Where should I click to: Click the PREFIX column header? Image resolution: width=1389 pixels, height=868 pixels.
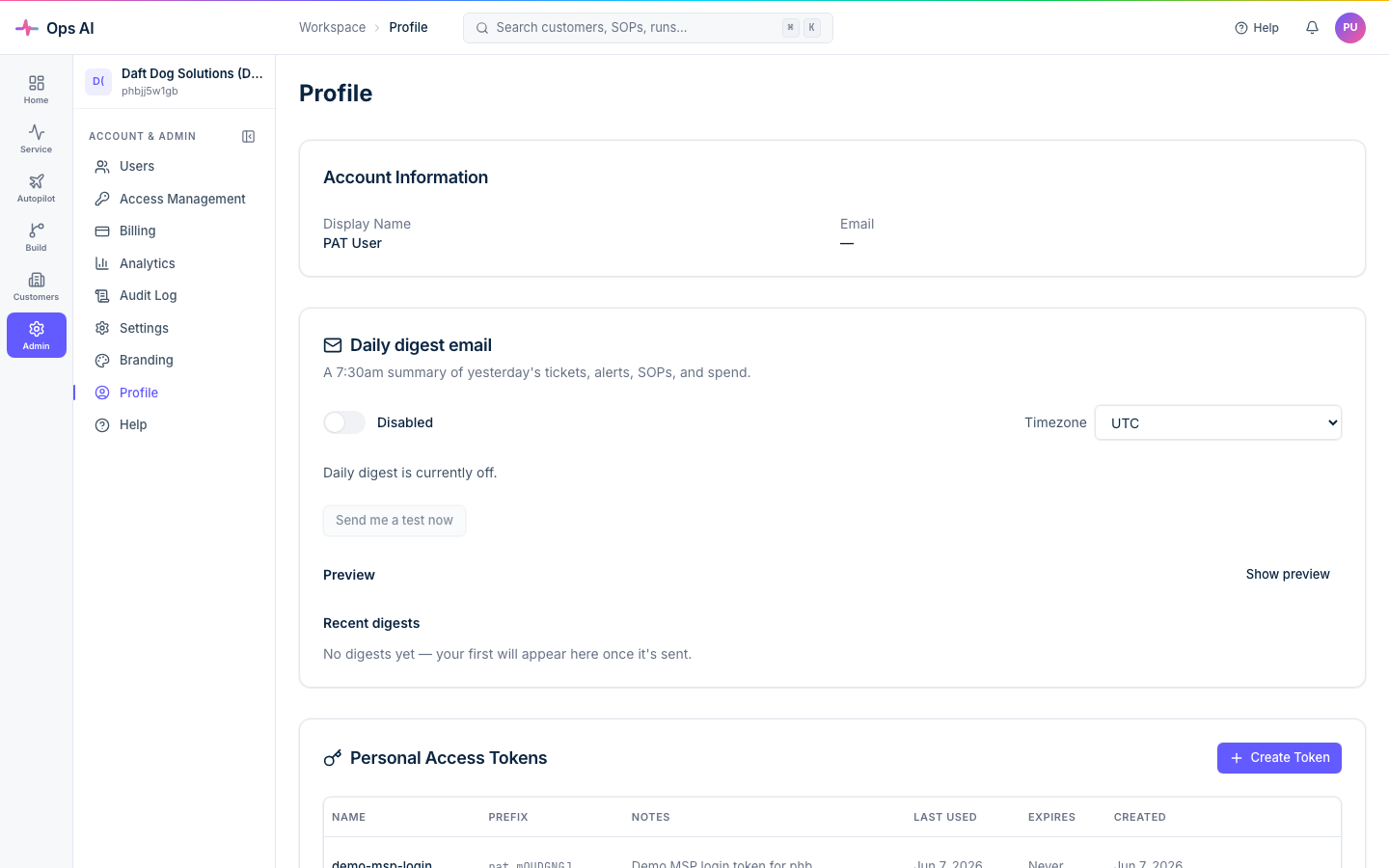(x=508, y=817)
